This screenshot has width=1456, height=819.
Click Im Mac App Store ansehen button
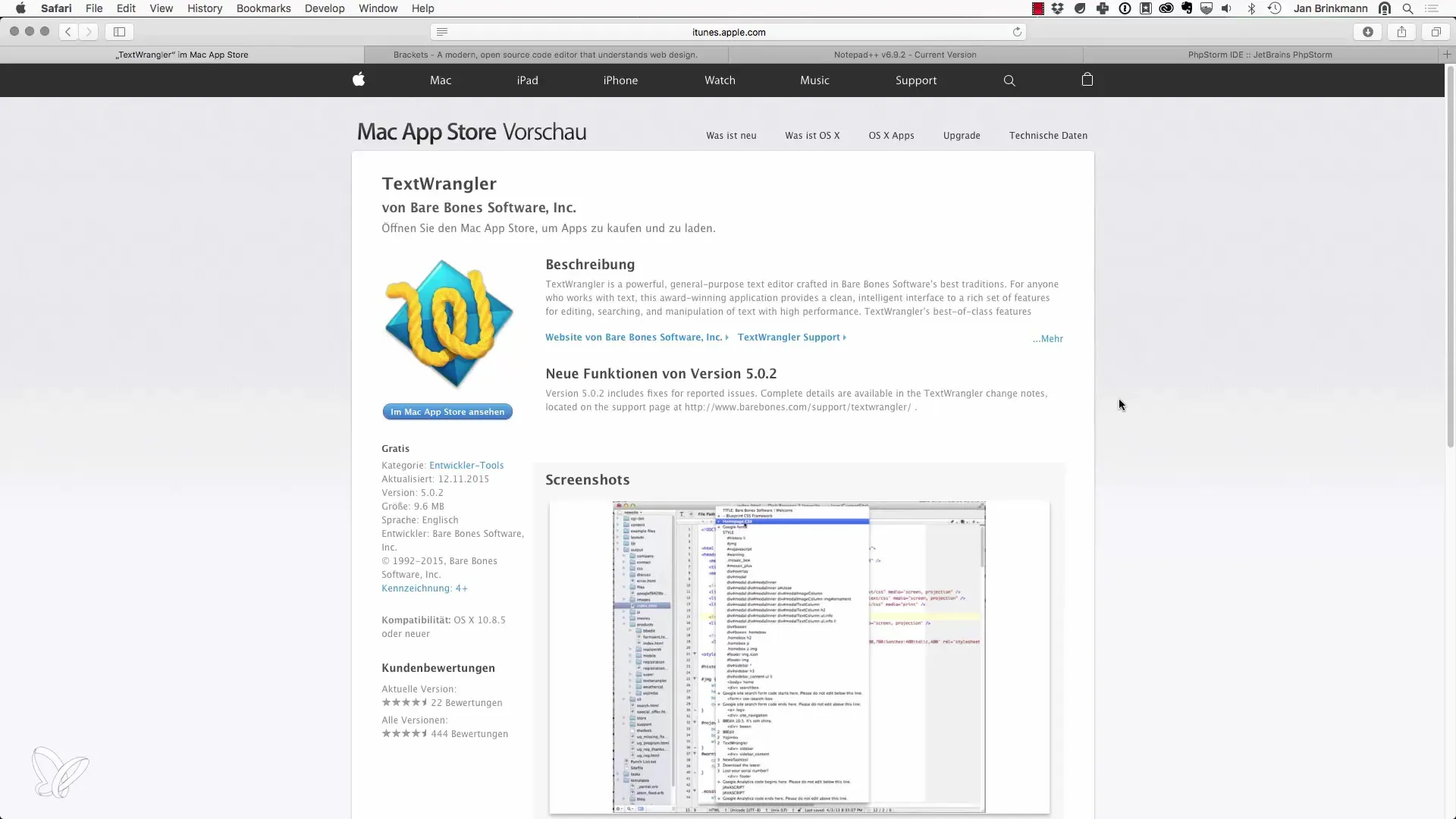[x=447, y=412]
